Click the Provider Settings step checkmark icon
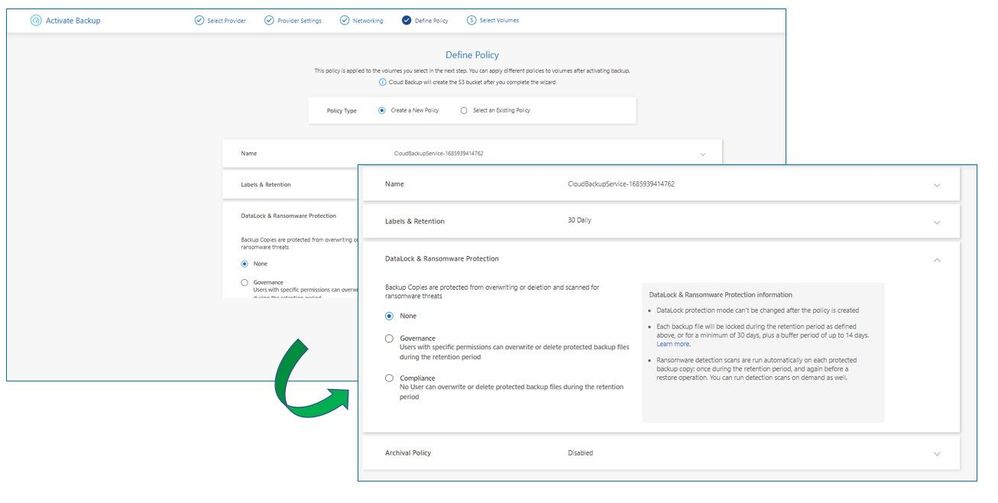 (x=269, y=20)
